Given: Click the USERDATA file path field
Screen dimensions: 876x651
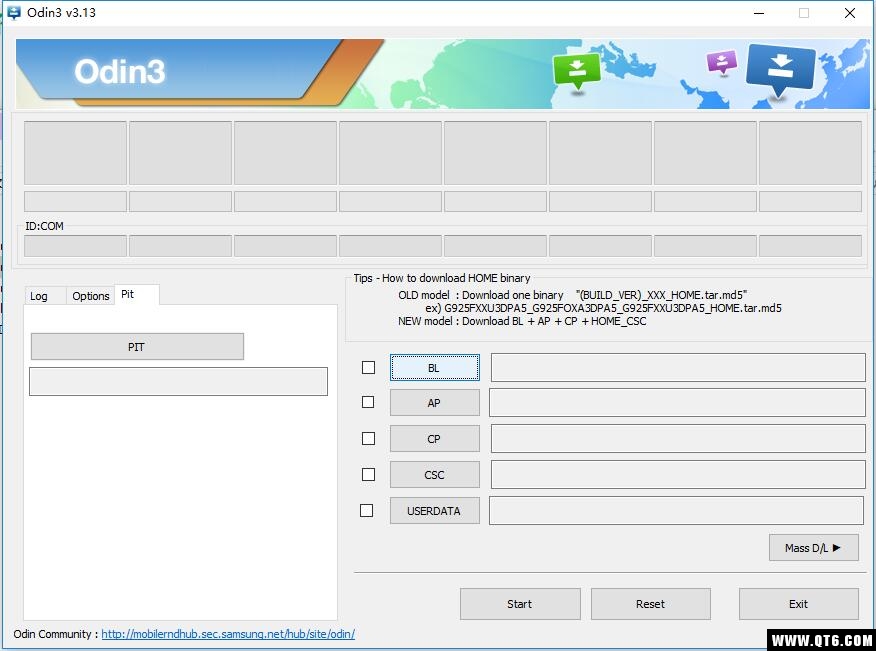Looking at the screenshot, I should [677, 510].
